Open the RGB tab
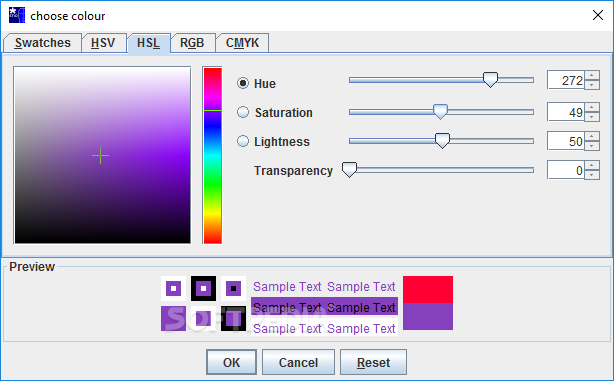 (x=192, y=43)
